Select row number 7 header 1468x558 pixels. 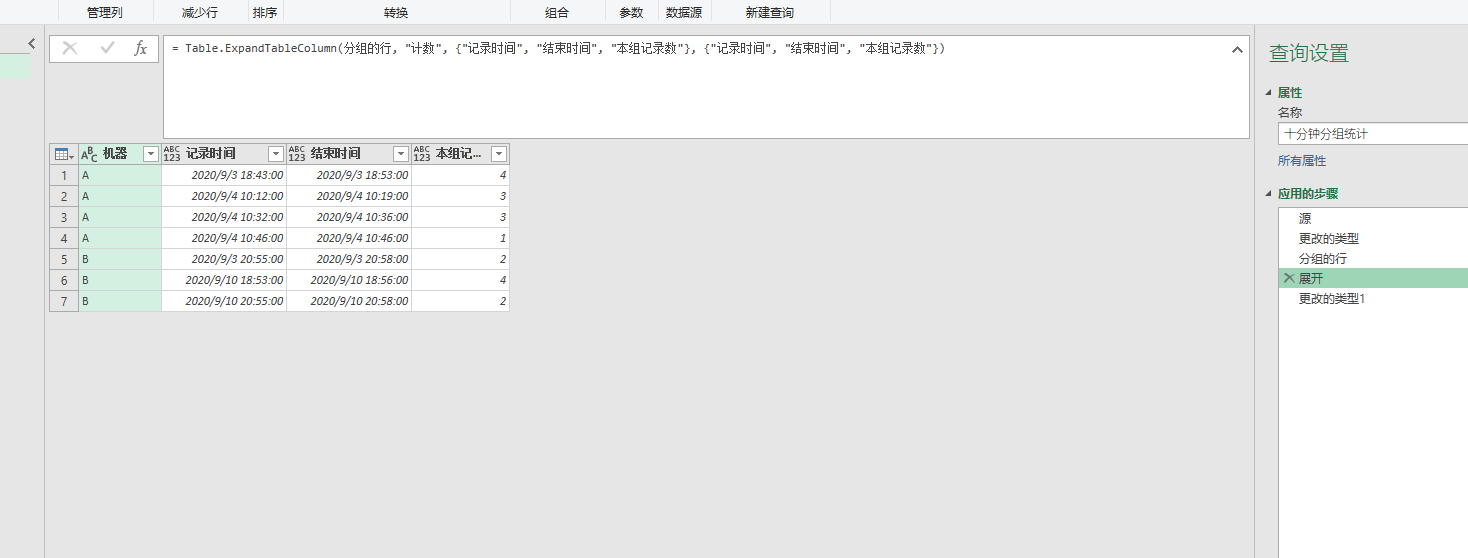64,301
